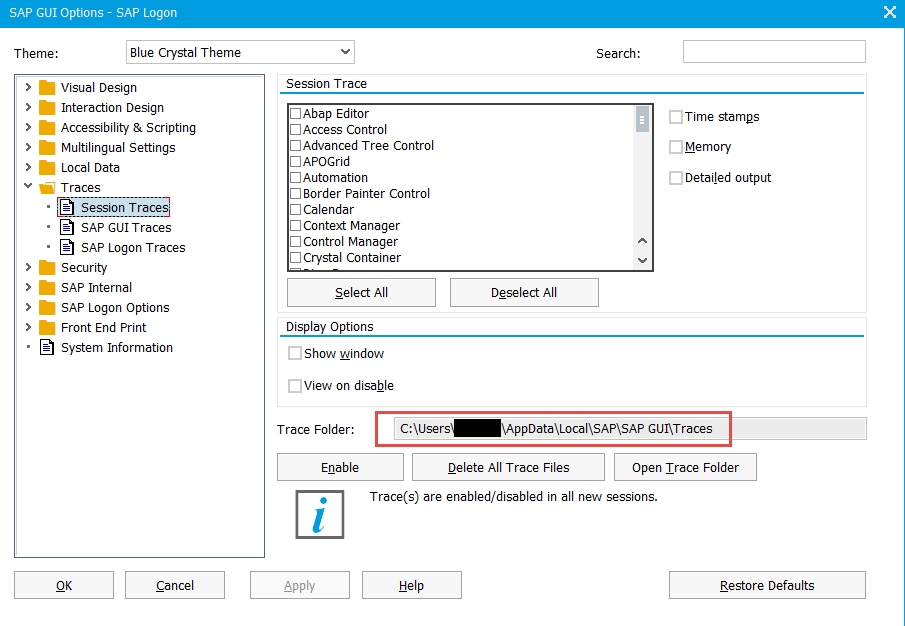Expand the Multilingual Settings tree node
Screen dimensions: 905x626
point(28,148)
